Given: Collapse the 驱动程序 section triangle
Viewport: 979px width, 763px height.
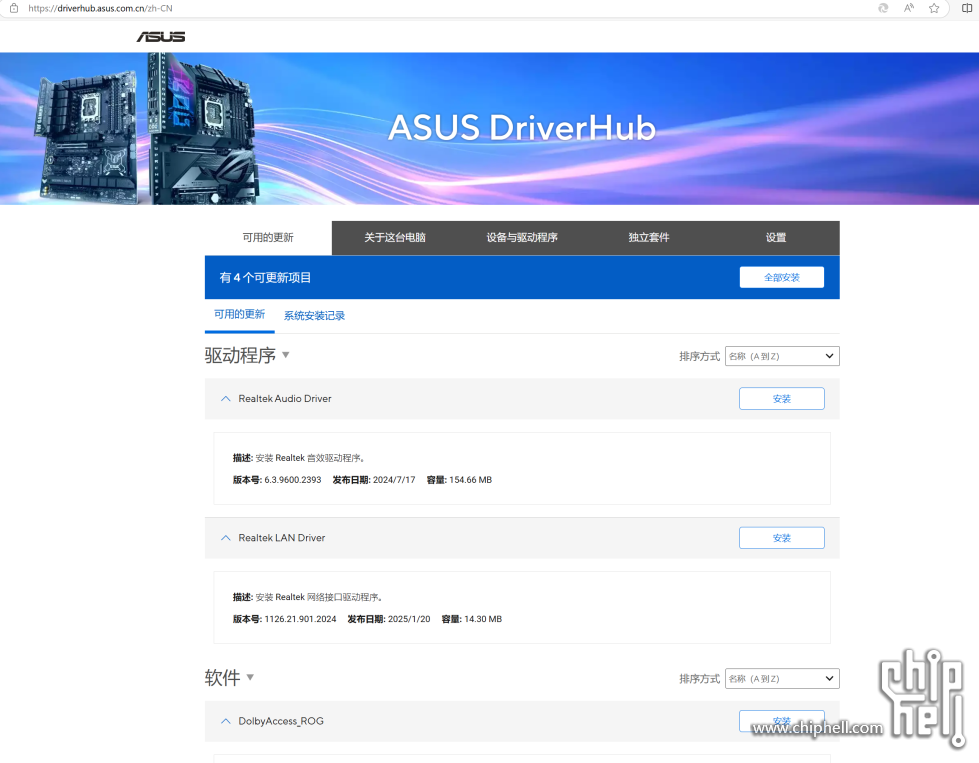Looking at the screenshot, I should coord(285,355).
